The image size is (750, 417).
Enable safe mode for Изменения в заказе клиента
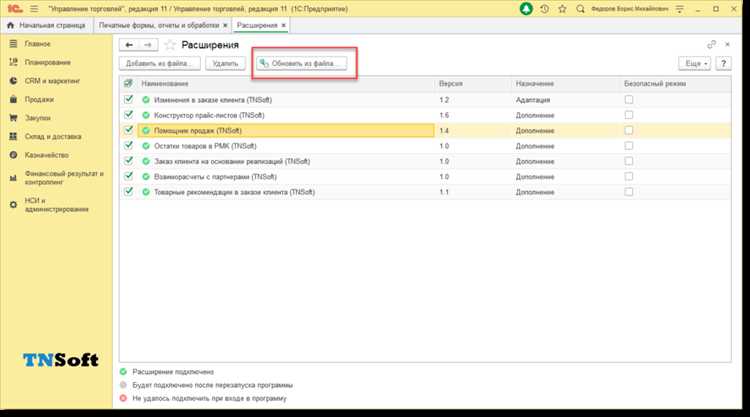pos(629,99)
